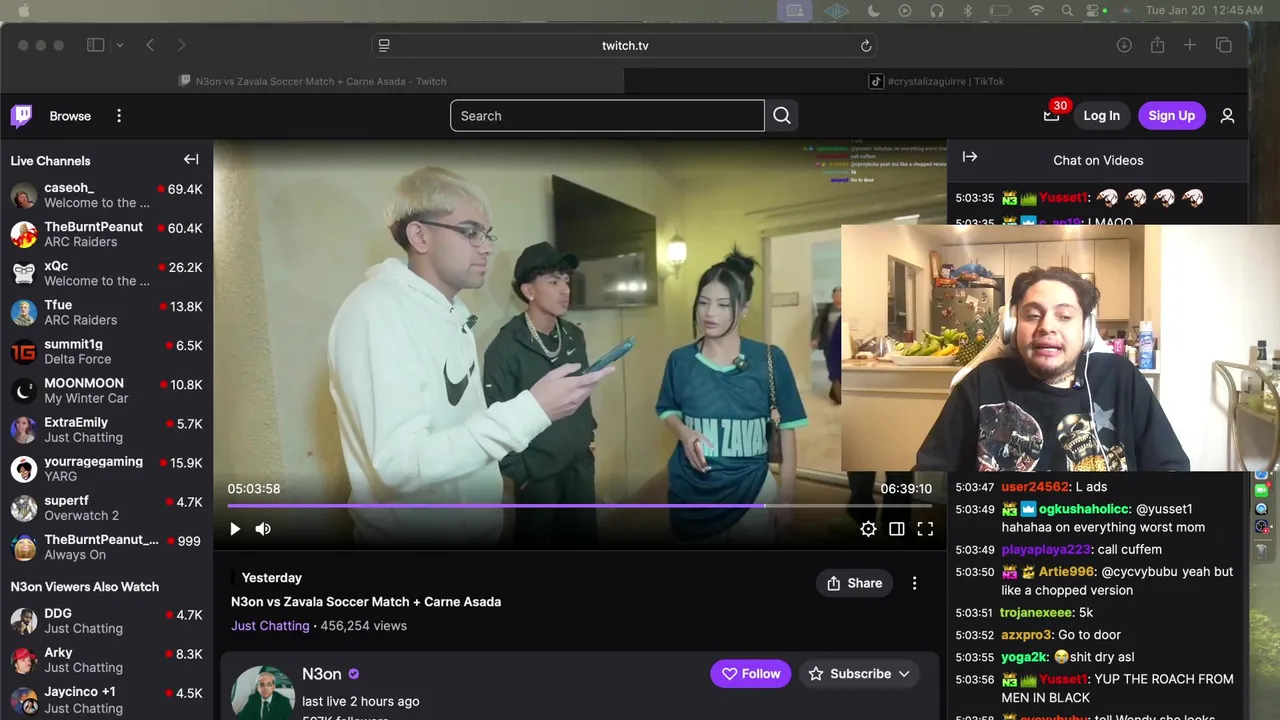
Task: Open the three-dot menu beside Browse
Action: pyautogui.click(x=119, y=116)
